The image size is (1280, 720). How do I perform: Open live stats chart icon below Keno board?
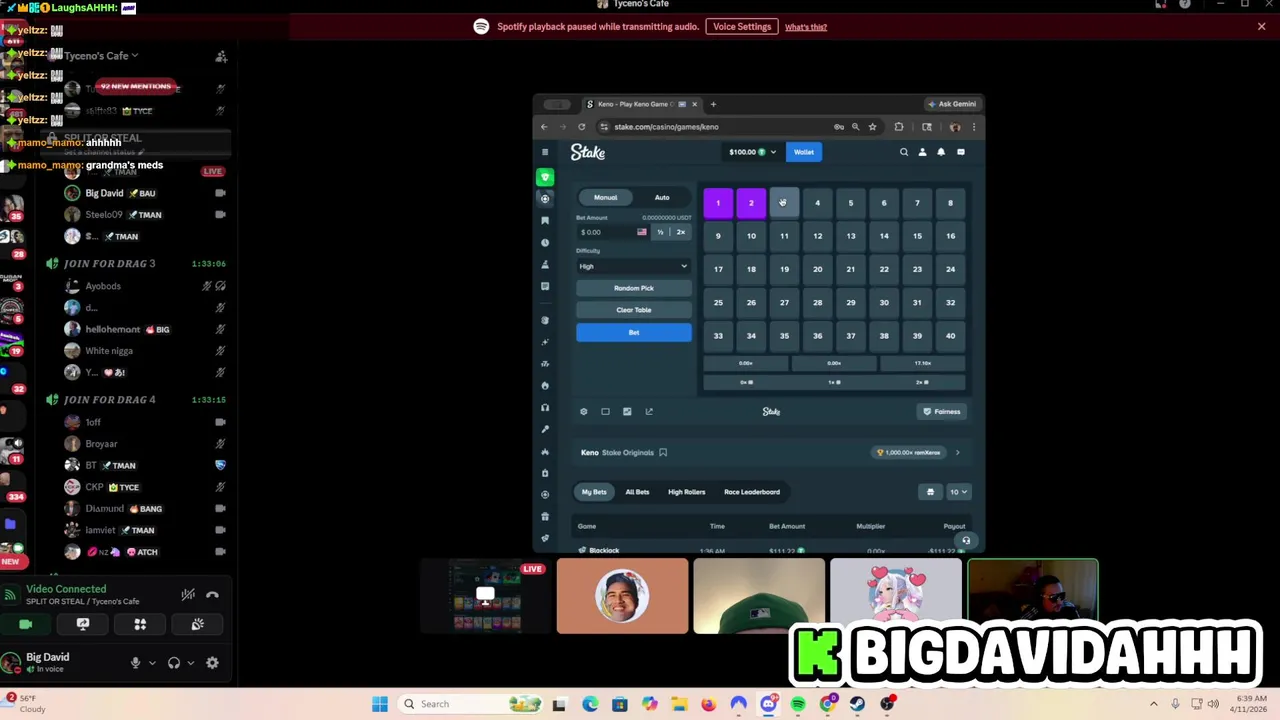click(627, 411)
